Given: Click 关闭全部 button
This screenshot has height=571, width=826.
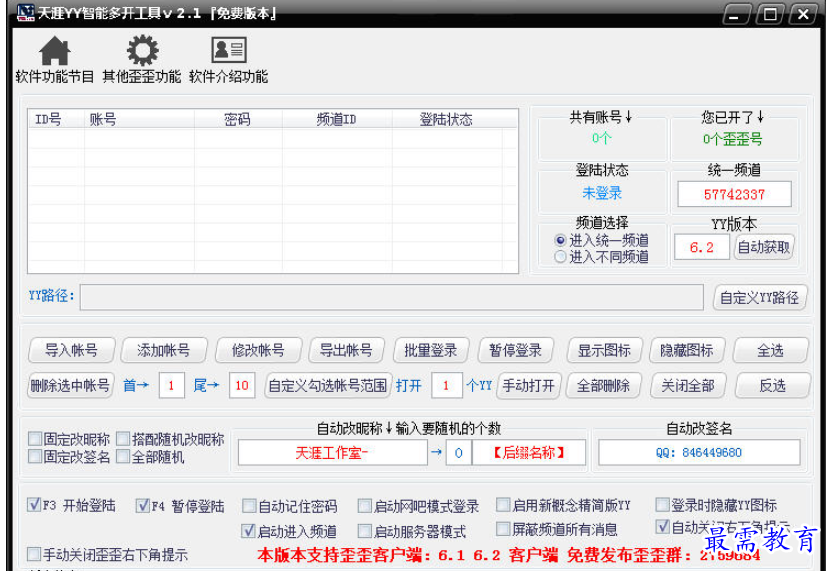Looking at the screenshot, I should (x=688, y=386).
